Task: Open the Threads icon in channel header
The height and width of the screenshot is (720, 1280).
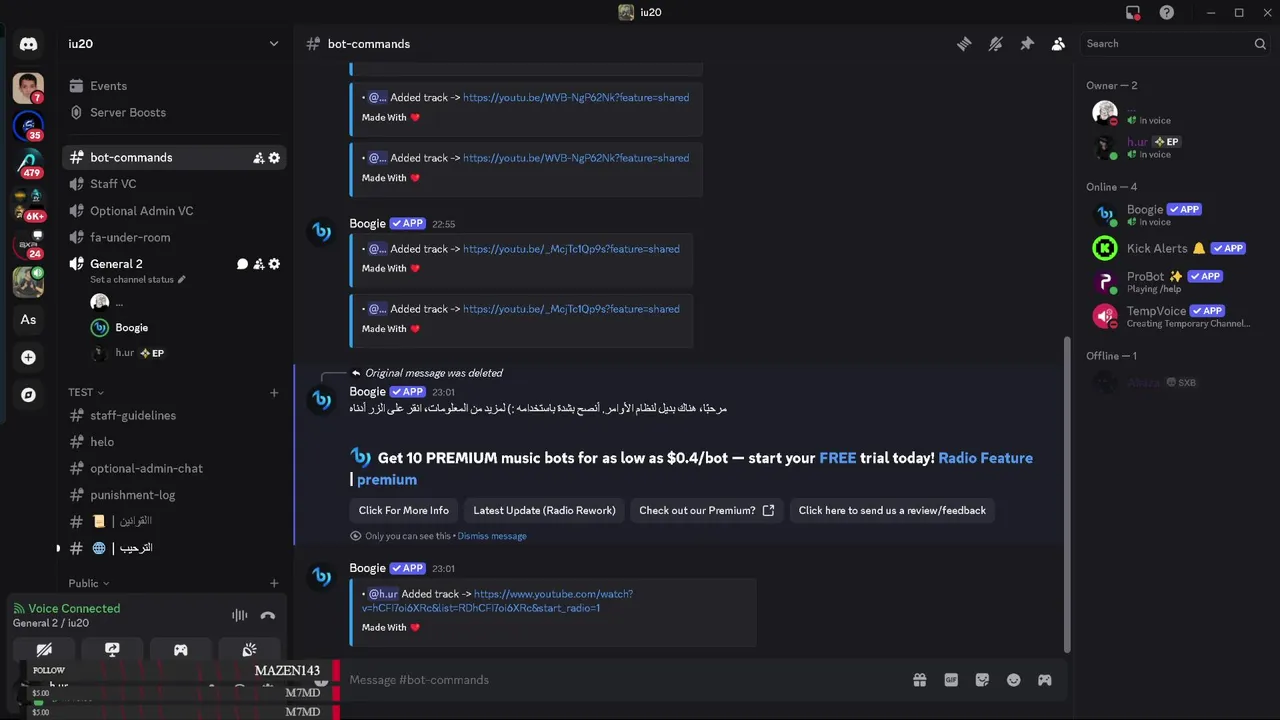Action: pos(964,44)
